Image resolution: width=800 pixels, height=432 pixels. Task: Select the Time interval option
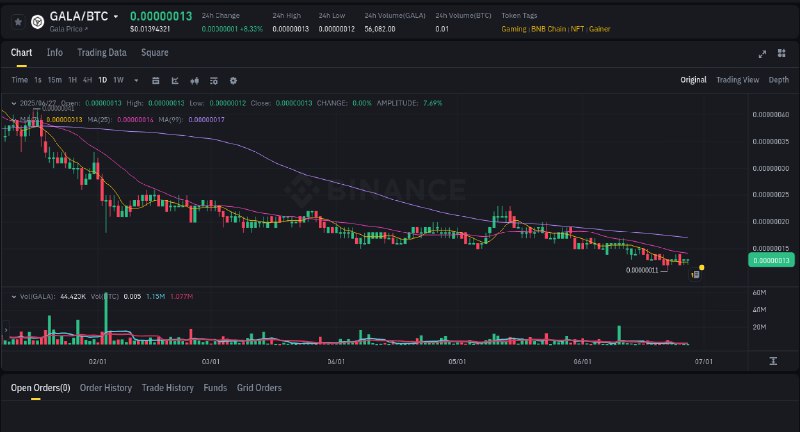pyautogui.click(x=19, y=80)
